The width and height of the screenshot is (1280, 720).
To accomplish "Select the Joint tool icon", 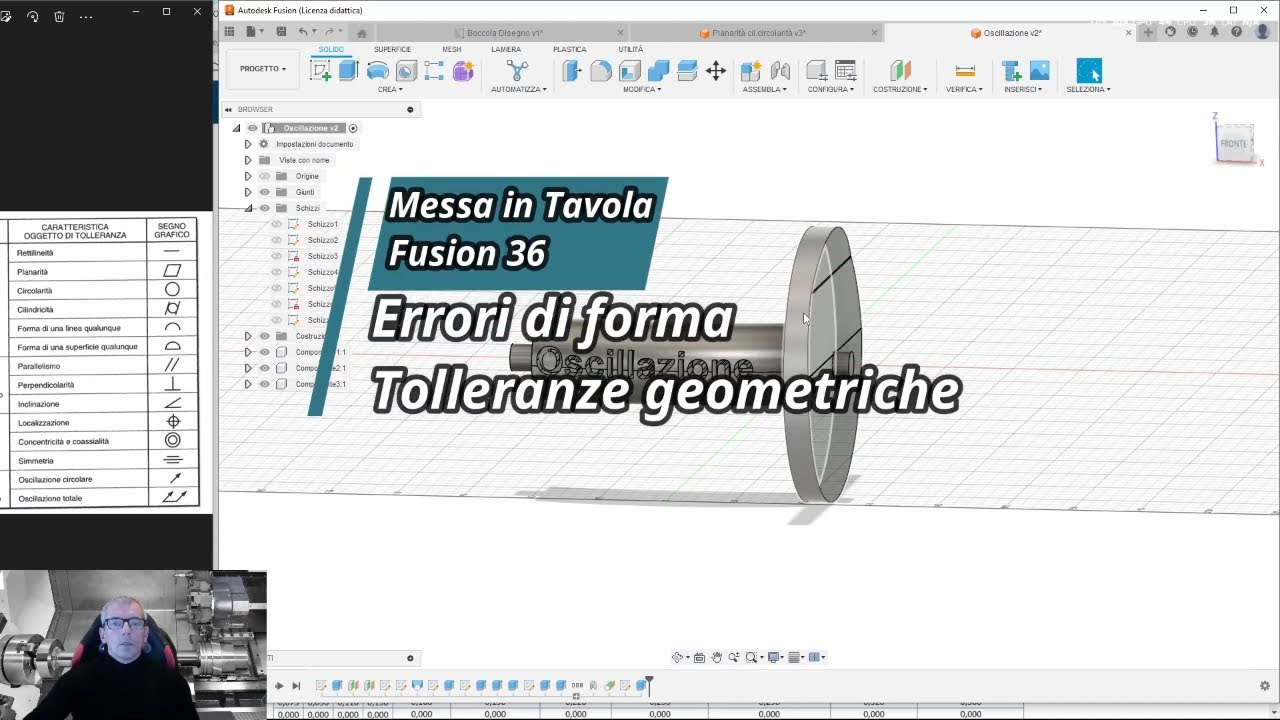I will coord(780,70).
